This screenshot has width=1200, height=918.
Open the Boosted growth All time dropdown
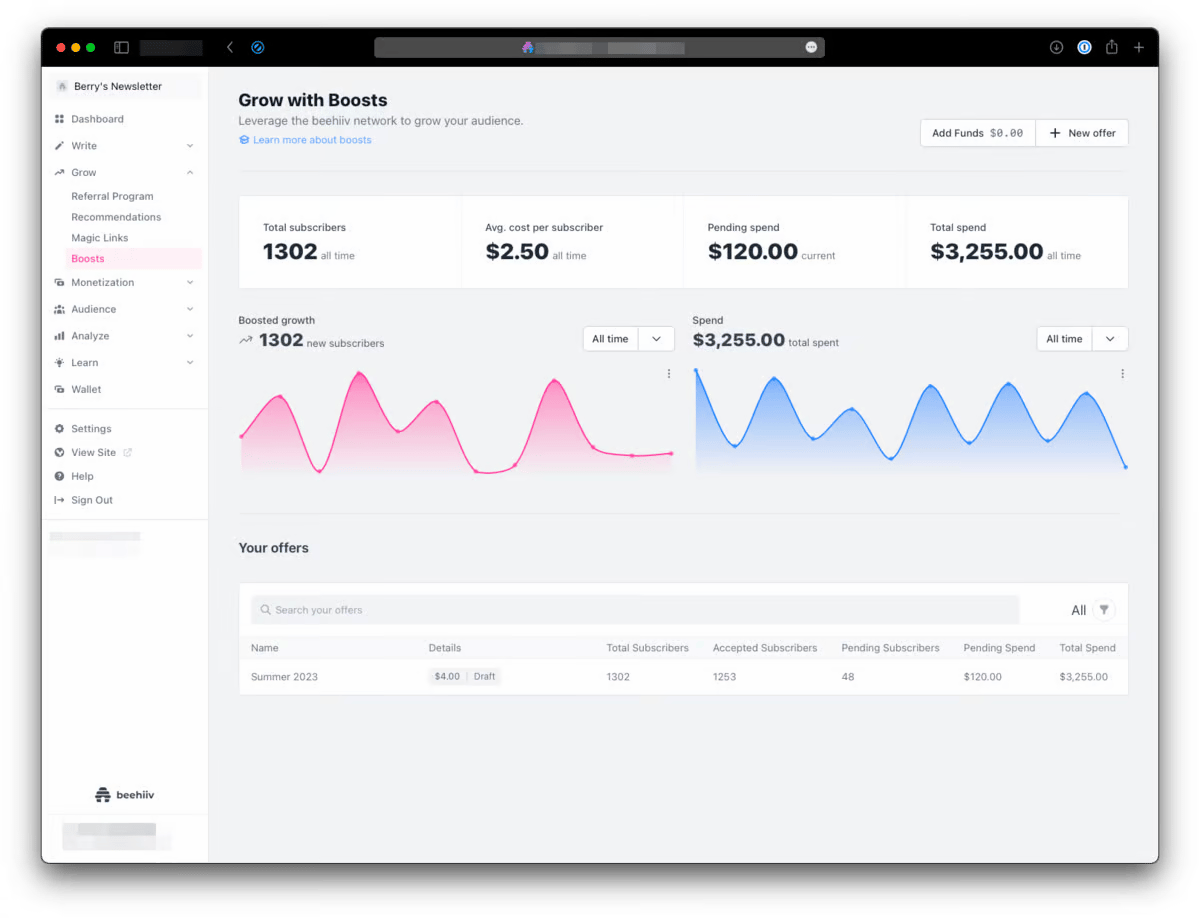tap(628, 339)
